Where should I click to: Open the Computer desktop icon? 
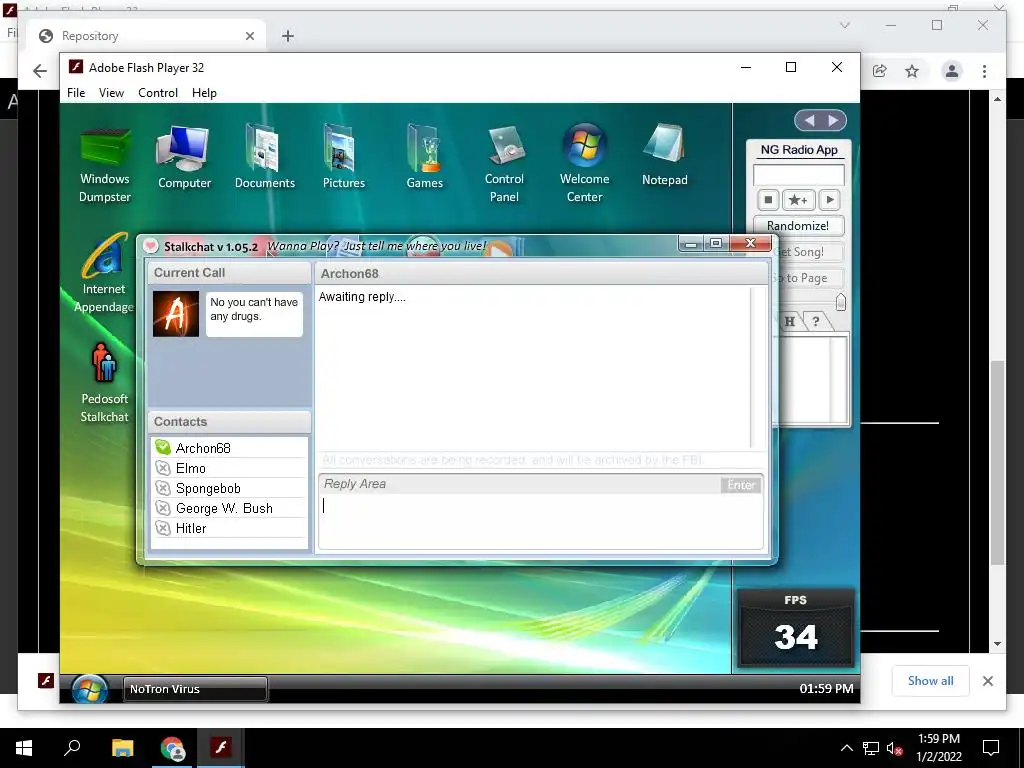184,157
